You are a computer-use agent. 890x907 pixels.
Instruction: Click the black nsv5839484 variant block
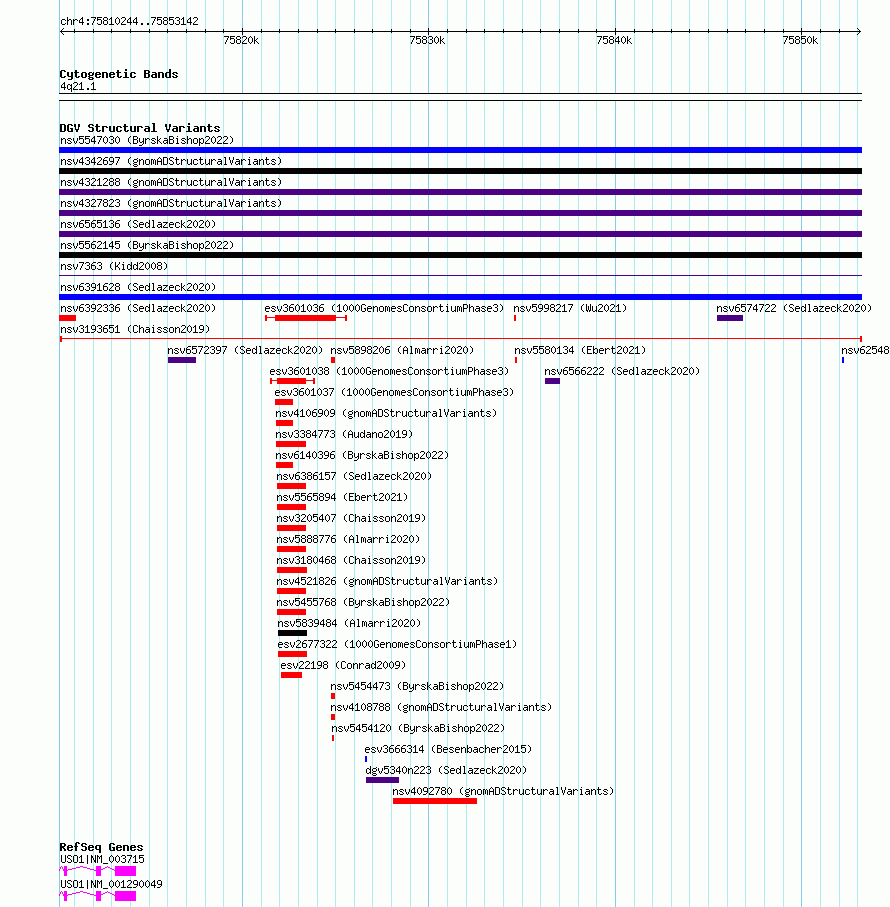(x=292, y=633)
